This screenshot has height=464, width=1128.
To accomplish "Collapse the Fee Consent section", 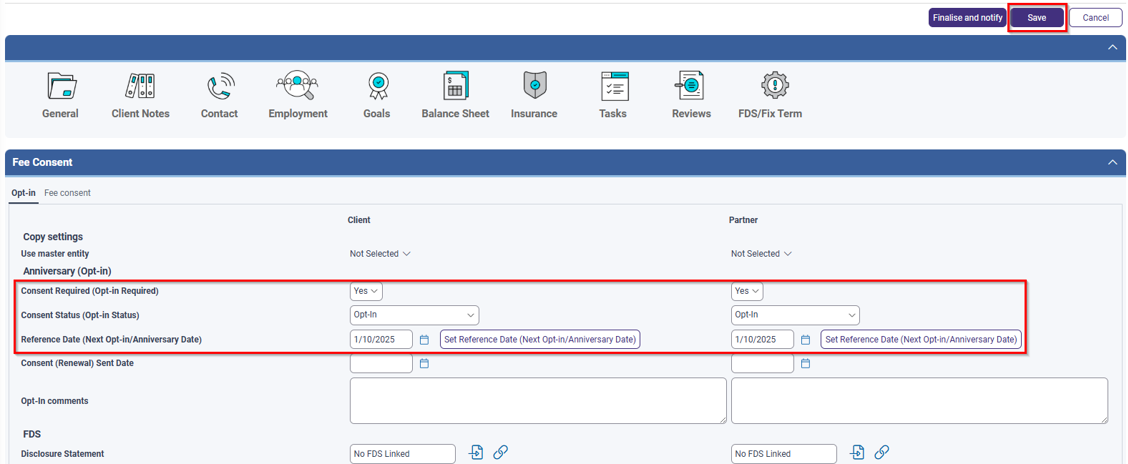I will (x=1112, y=162).
